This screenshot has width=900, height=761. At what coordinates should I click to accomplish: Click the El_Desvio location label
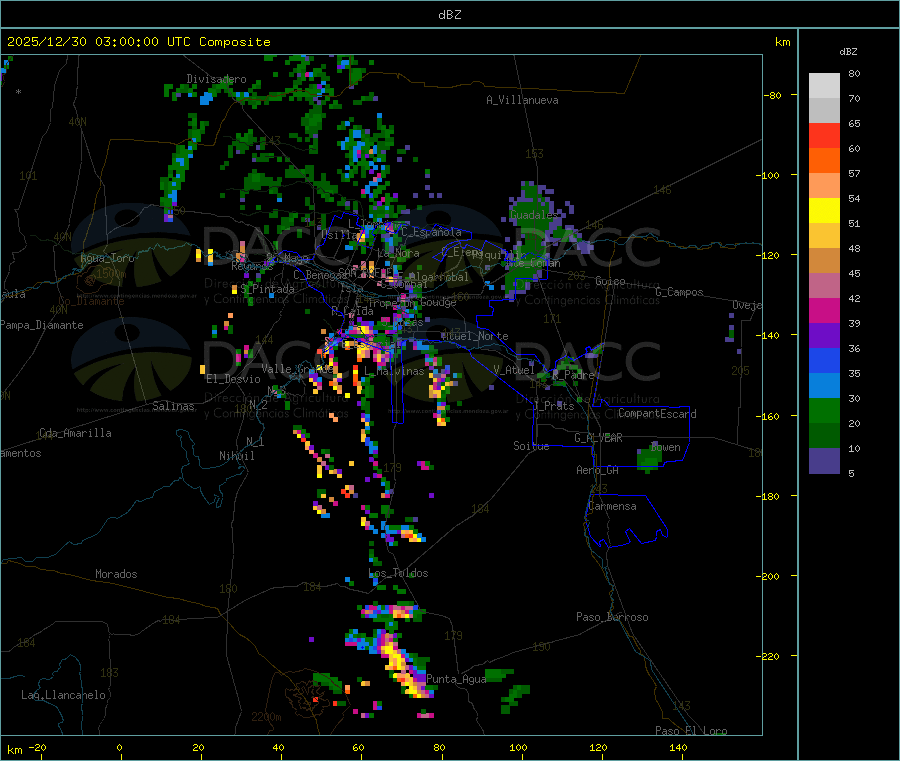click(234, 379)
